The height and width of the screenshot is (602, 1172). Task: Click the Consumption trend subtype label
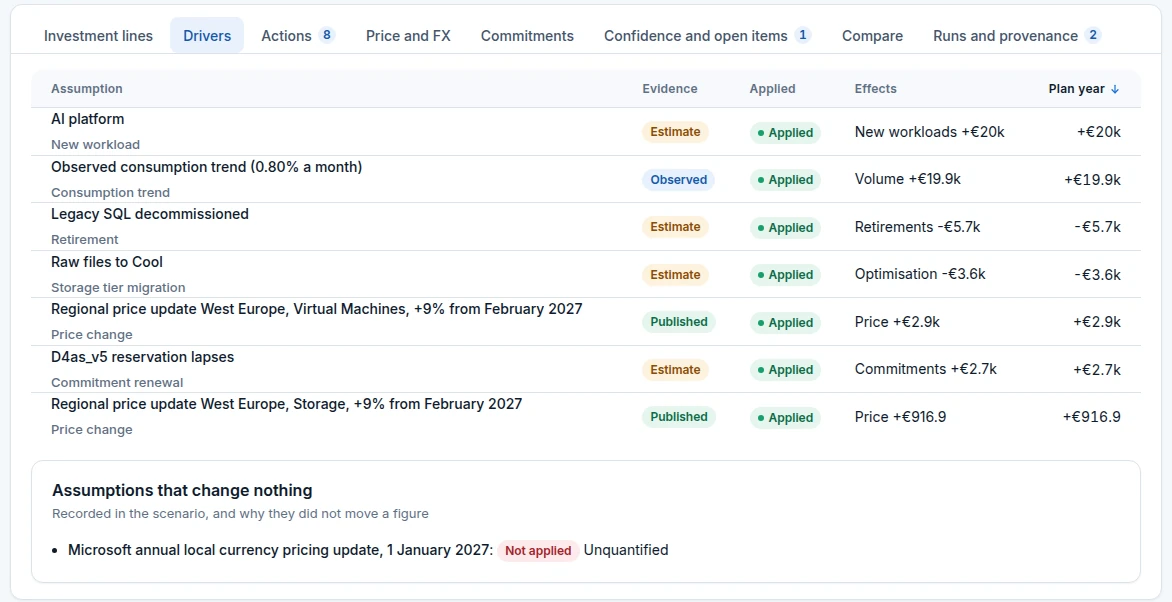(x=110, y=192)
